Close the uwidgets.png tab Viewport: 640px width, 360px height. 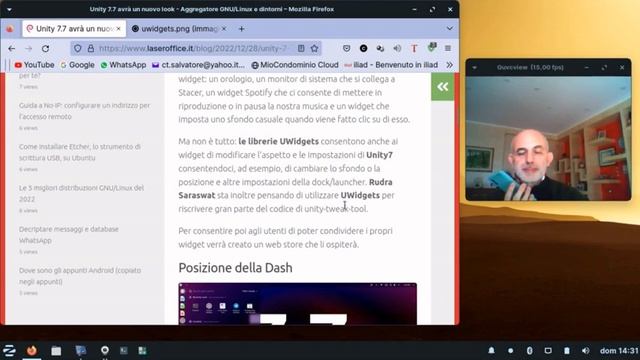[x=224, y=29]
